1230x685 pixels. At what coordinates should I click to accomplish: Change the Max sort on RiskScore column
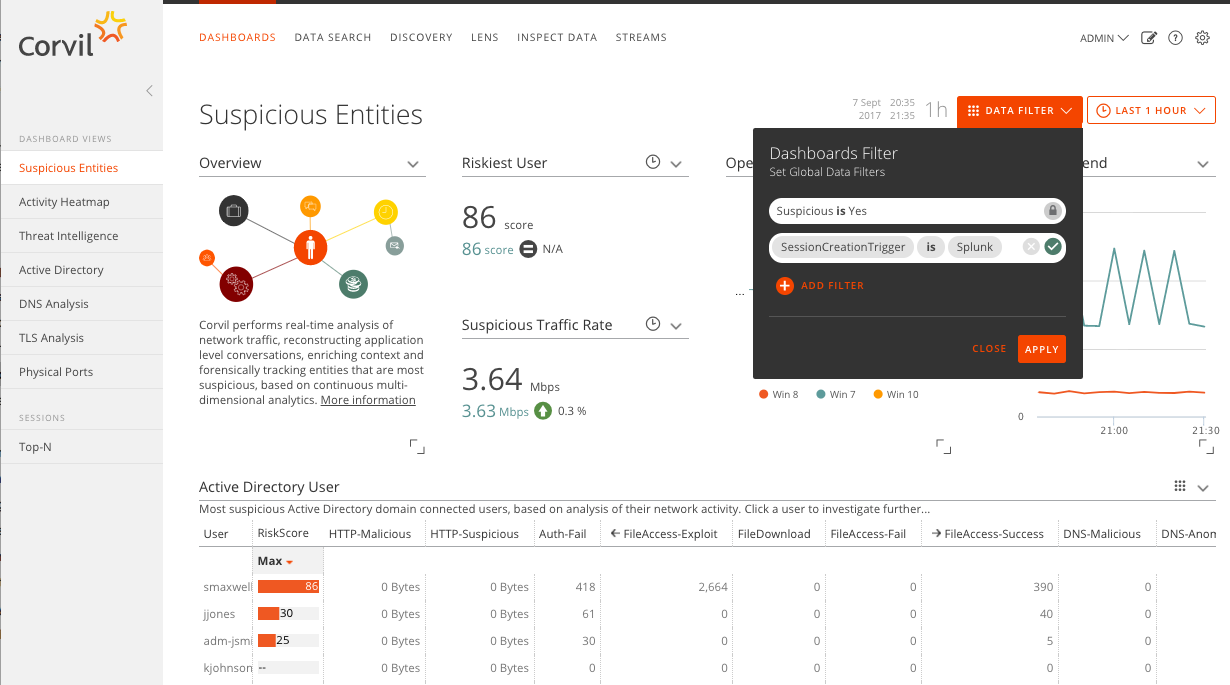click(x=275, y=561)
